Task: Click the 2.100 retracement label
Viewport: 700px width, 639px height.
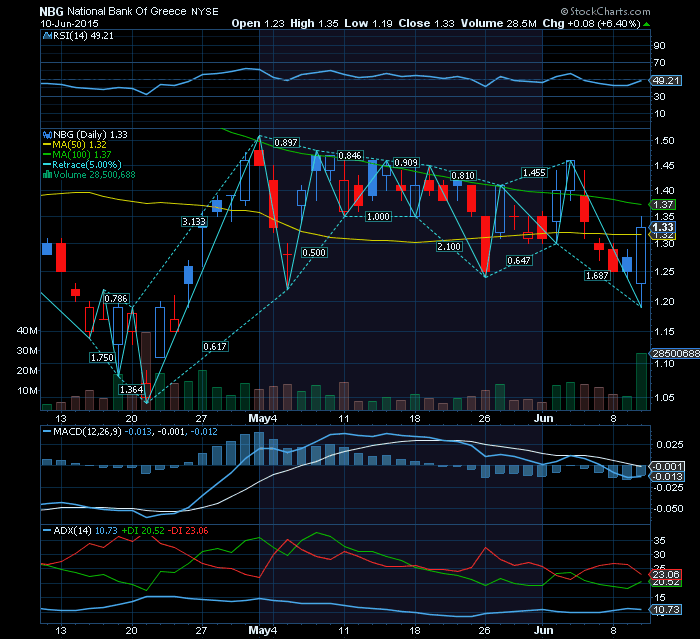Action: coord(449,246)
